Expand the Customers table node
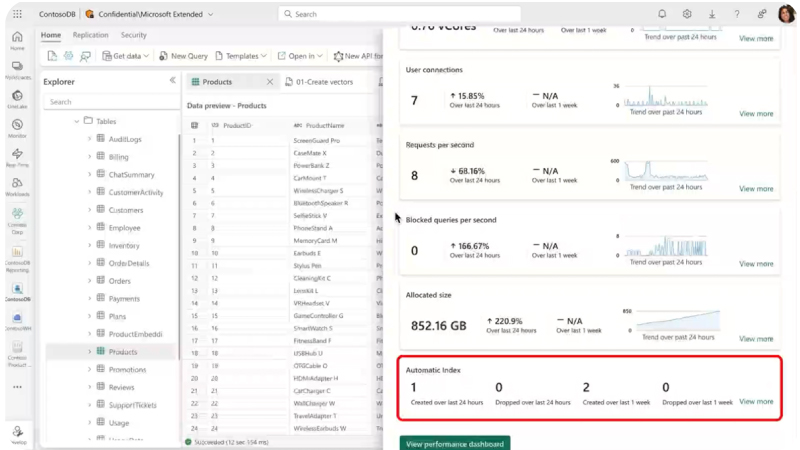Viewport: 800px width, 450px height. click(x=89, y=210)
